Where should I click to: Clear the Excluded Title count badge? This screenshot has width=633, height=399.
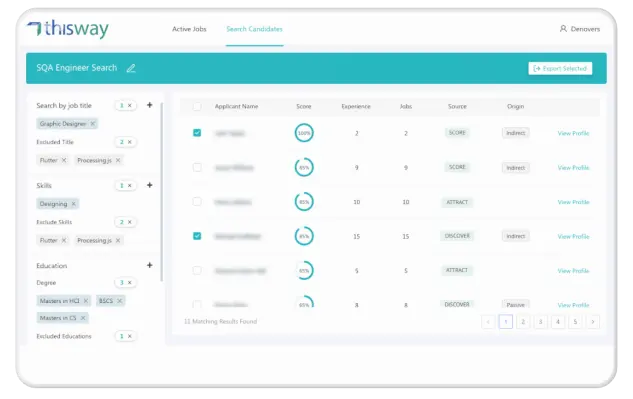130,142
